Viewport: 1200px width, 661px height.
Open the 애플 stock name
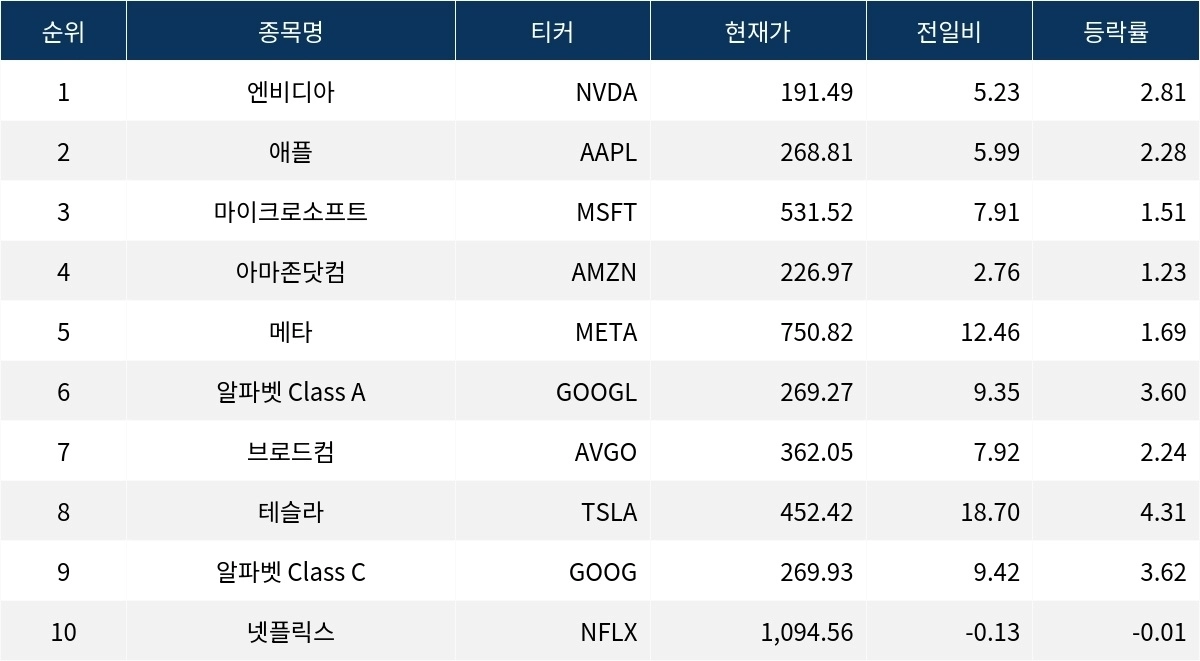(x=290, y=152)
